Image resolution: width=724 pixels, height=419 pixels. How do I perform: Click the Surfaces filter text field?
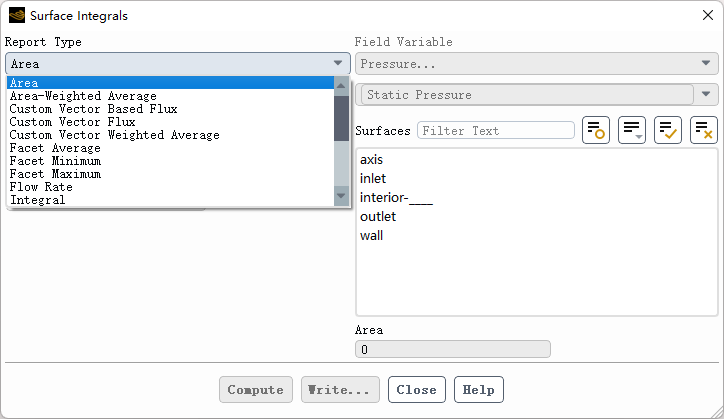pos(496,130)
